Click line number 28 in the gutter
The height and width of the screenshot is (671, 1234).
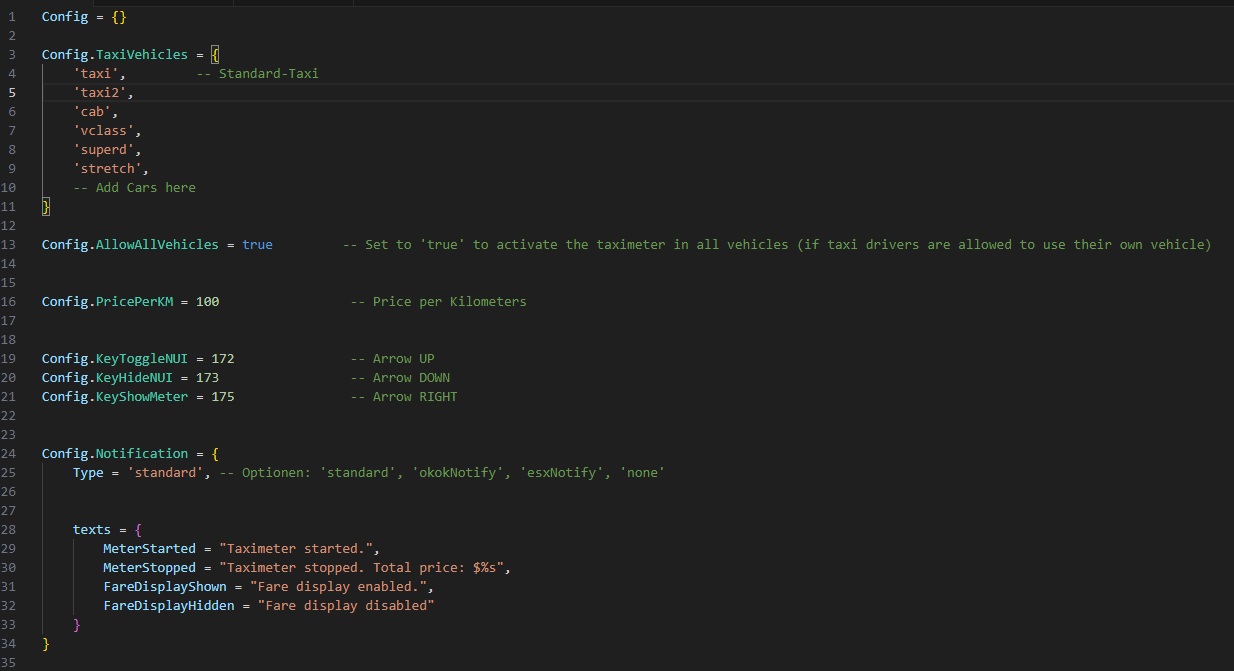tap(11, 530)
